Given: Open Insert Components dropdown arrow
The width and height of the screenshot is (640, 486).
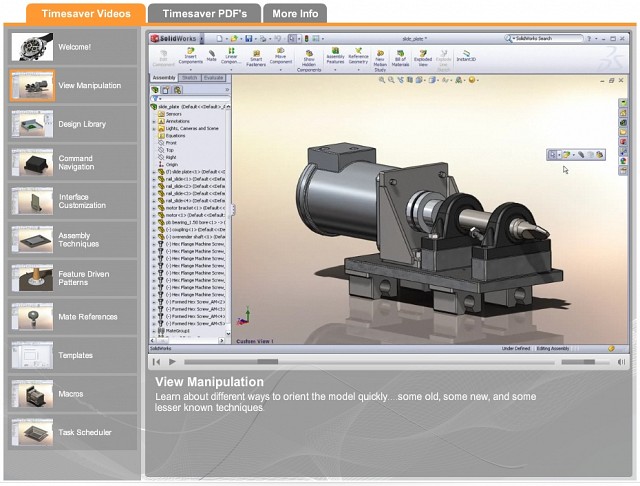Looking at the screenshot, I should coord(190,70).
